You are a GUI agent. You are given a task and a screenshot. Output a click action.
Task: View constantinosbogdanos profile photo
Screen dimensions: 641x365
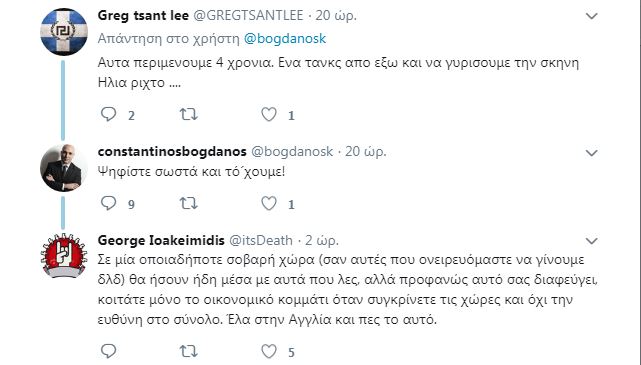click(64, 168)
